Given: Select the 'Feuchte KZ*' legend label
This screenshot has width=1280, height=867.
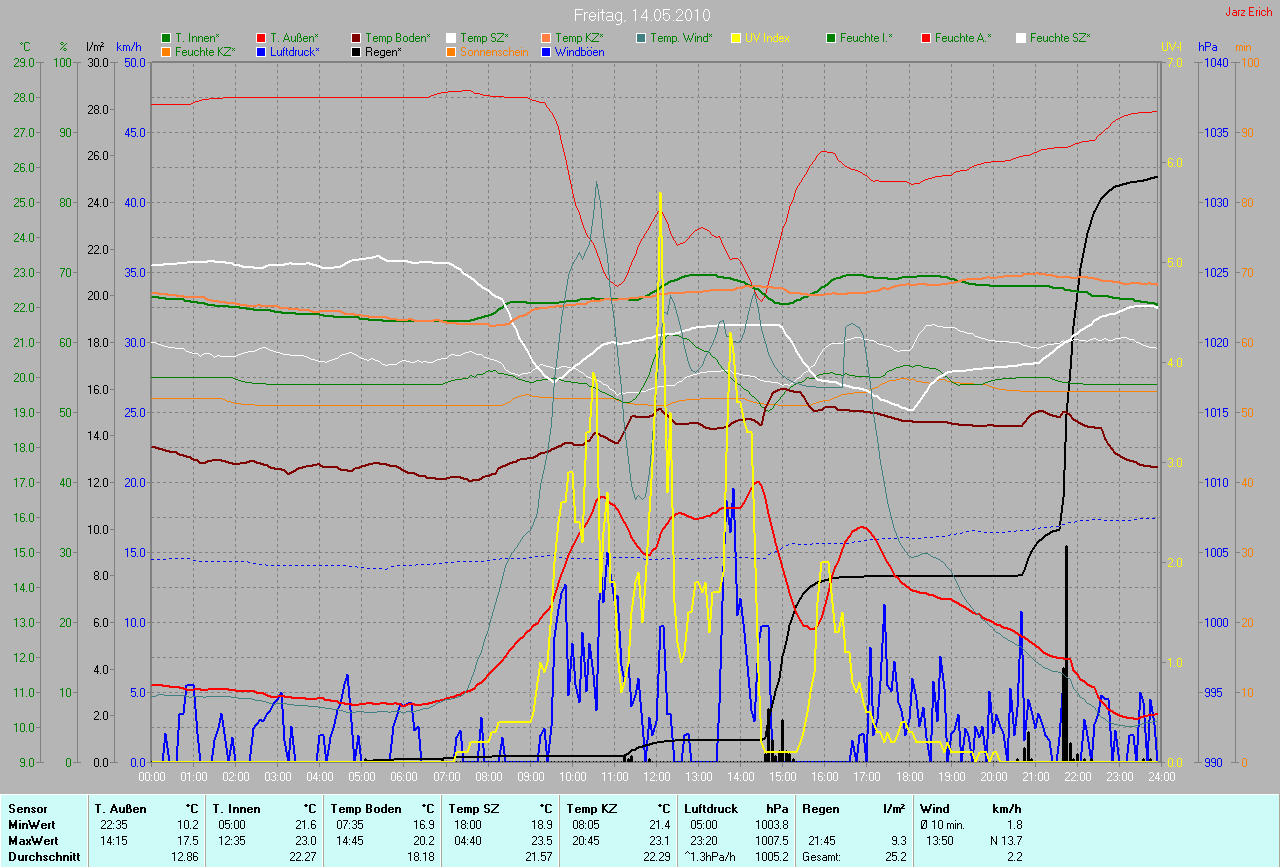Looking at the screenshot, I should 205,51.
